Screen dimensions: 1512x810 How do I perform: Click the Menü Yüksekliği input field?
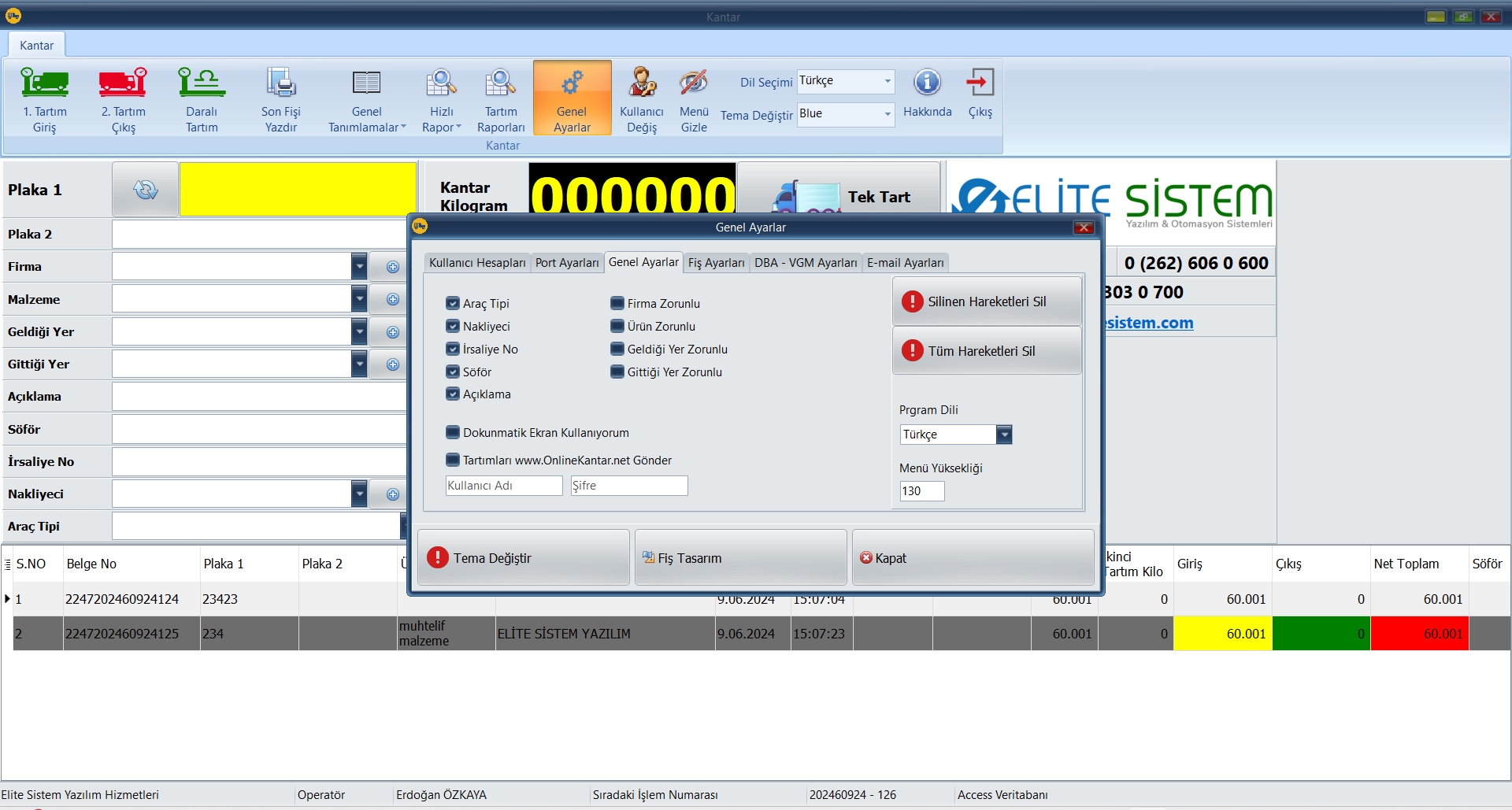tap(921, 491)
